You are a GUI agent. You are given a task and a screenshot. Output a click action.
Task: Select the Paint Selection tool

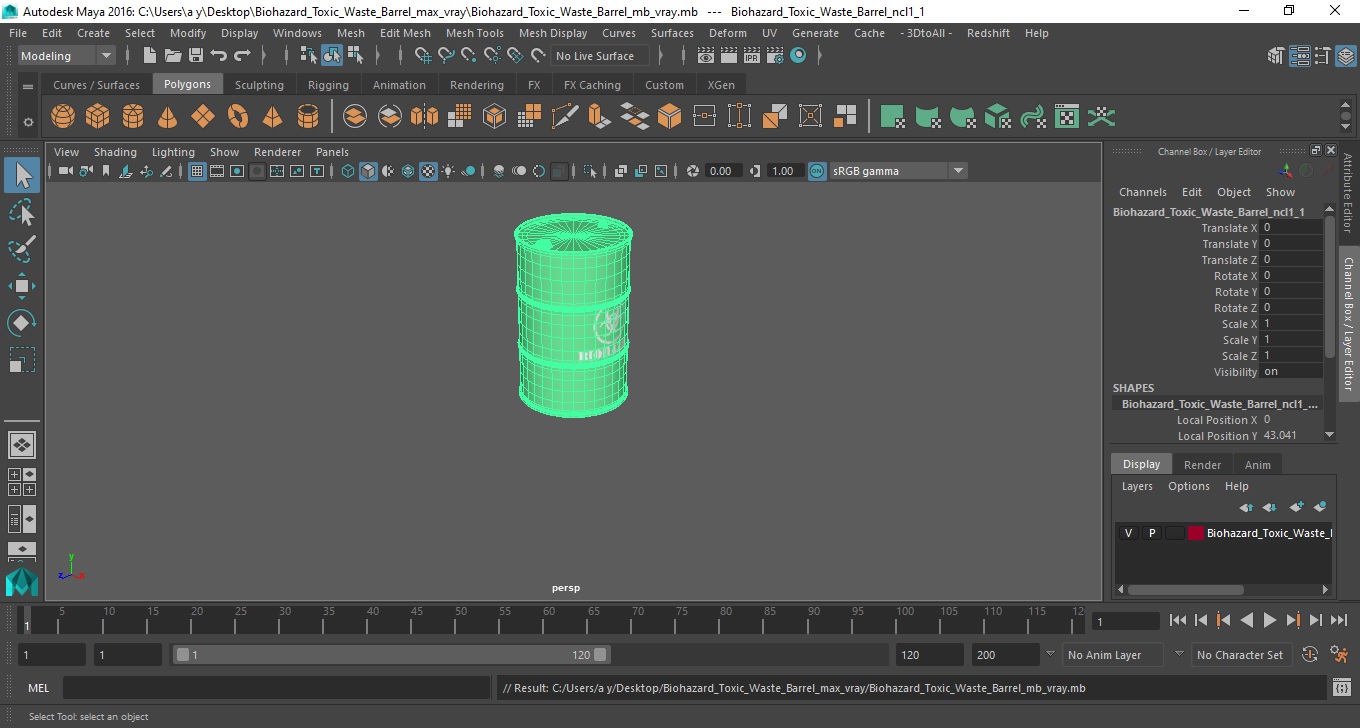click(x=22, y=249)
